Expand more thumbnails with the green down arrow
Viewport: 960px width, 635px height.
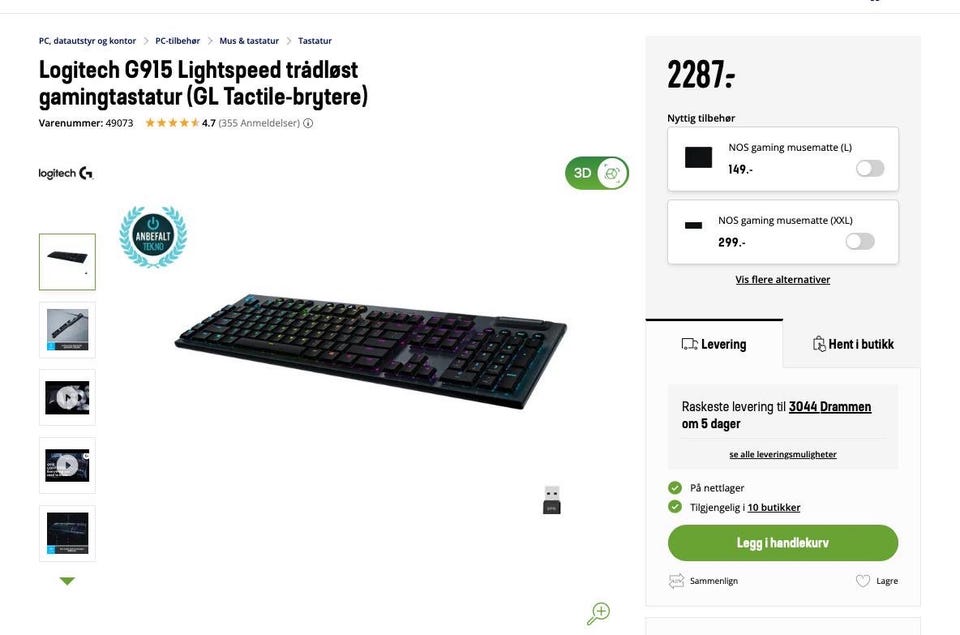[x=67, y=581]
